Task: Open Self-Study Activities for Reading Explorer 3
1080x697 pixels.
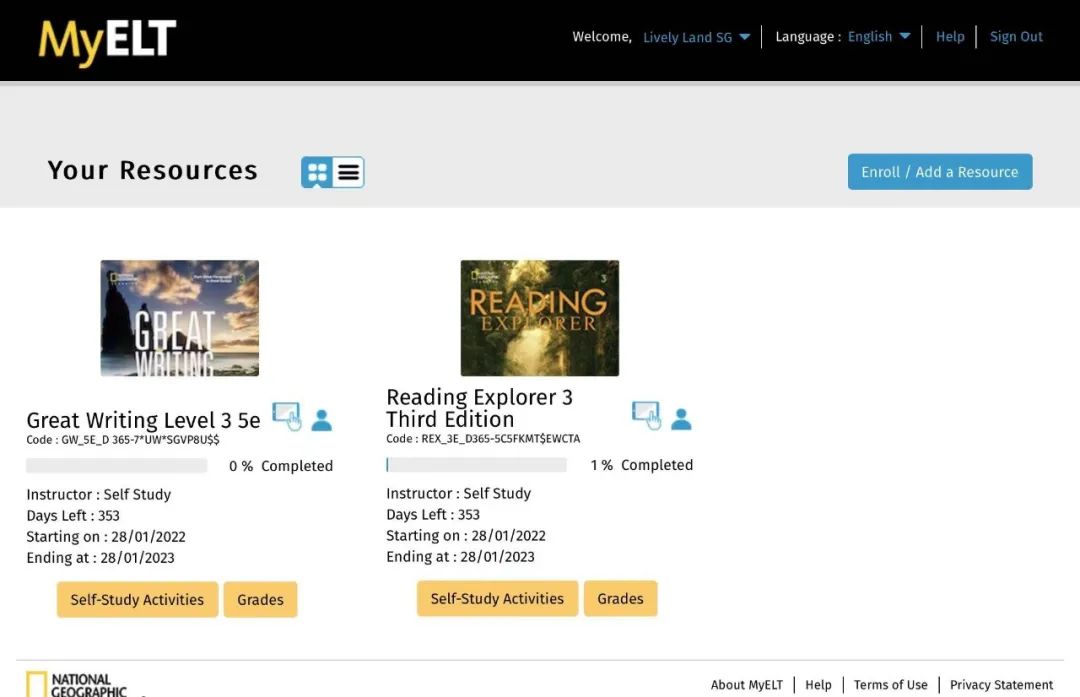Action: point(497,598)
